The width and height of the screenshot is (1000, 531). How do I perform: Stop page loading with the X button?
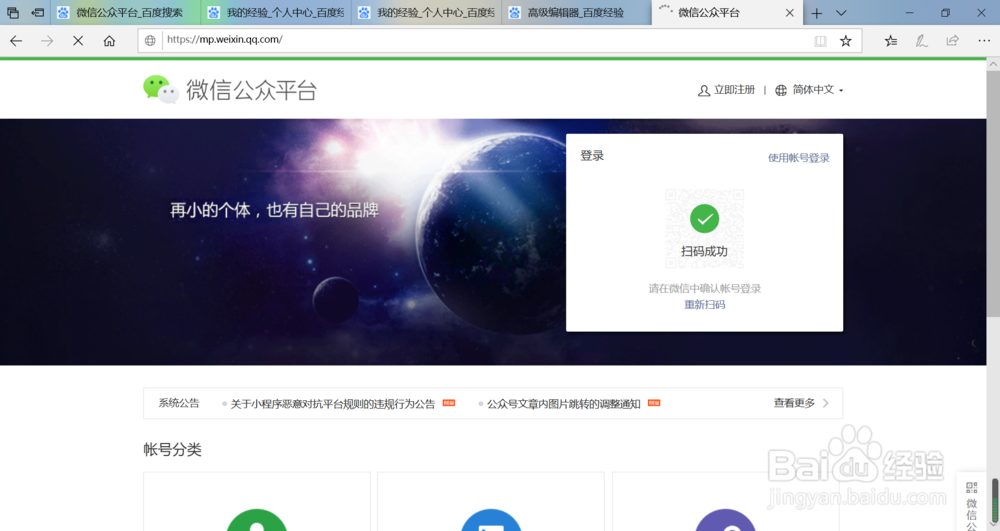[78, 41]
